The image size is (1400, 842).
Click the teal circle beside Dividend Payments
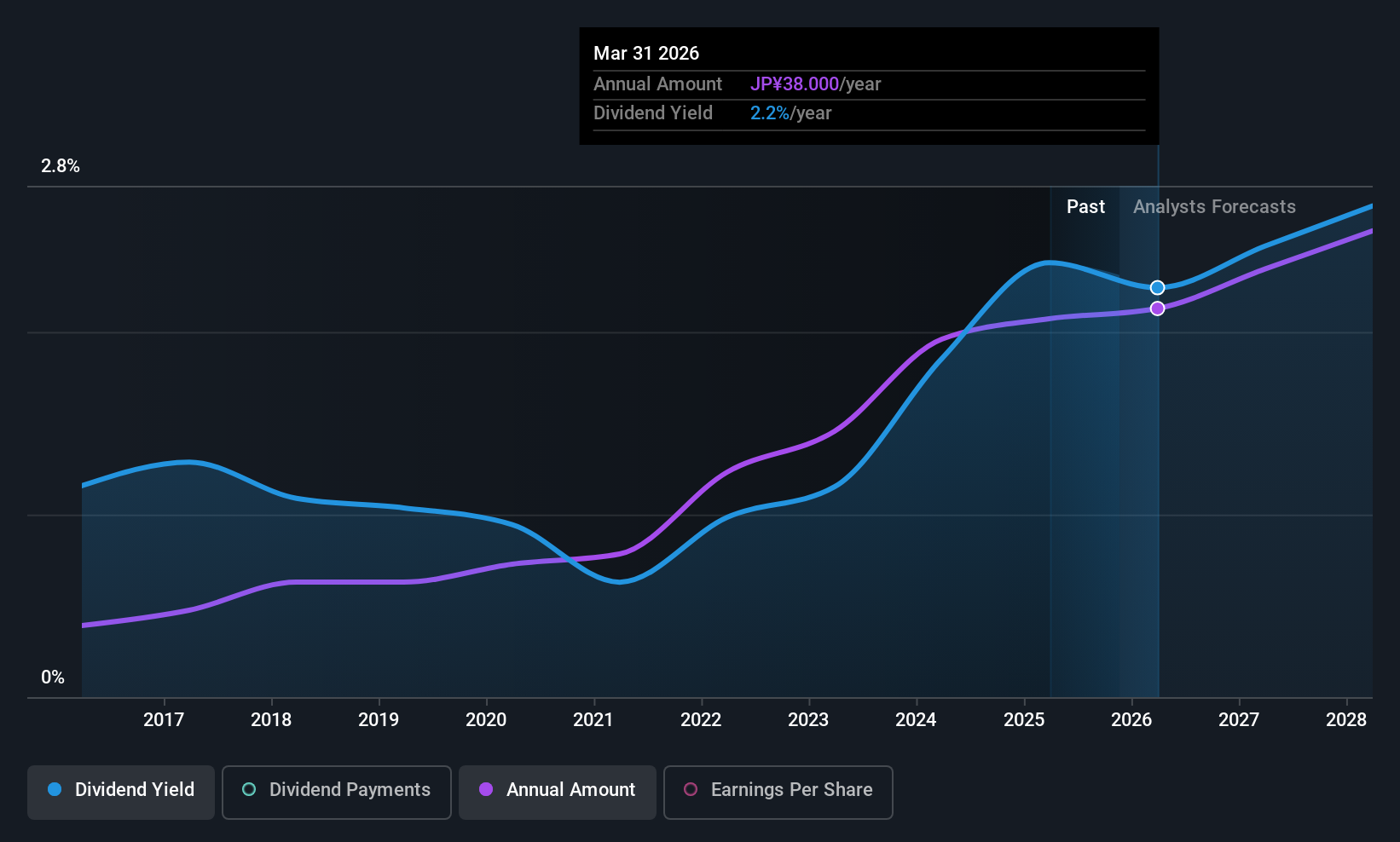[x=249, y=790]
